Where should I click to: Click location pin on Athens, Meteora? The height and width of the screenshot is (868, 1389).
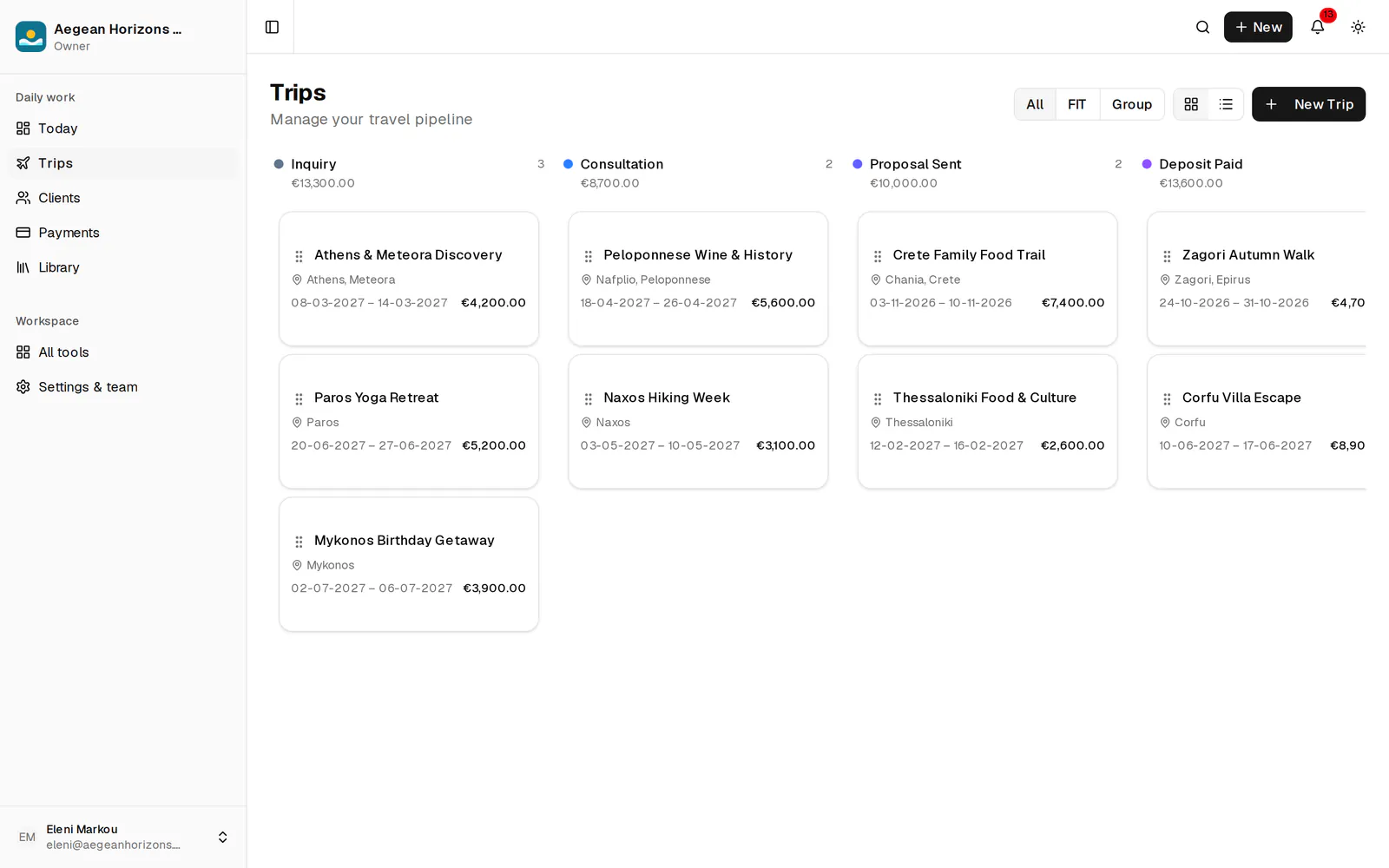click(x=297, y=279)
